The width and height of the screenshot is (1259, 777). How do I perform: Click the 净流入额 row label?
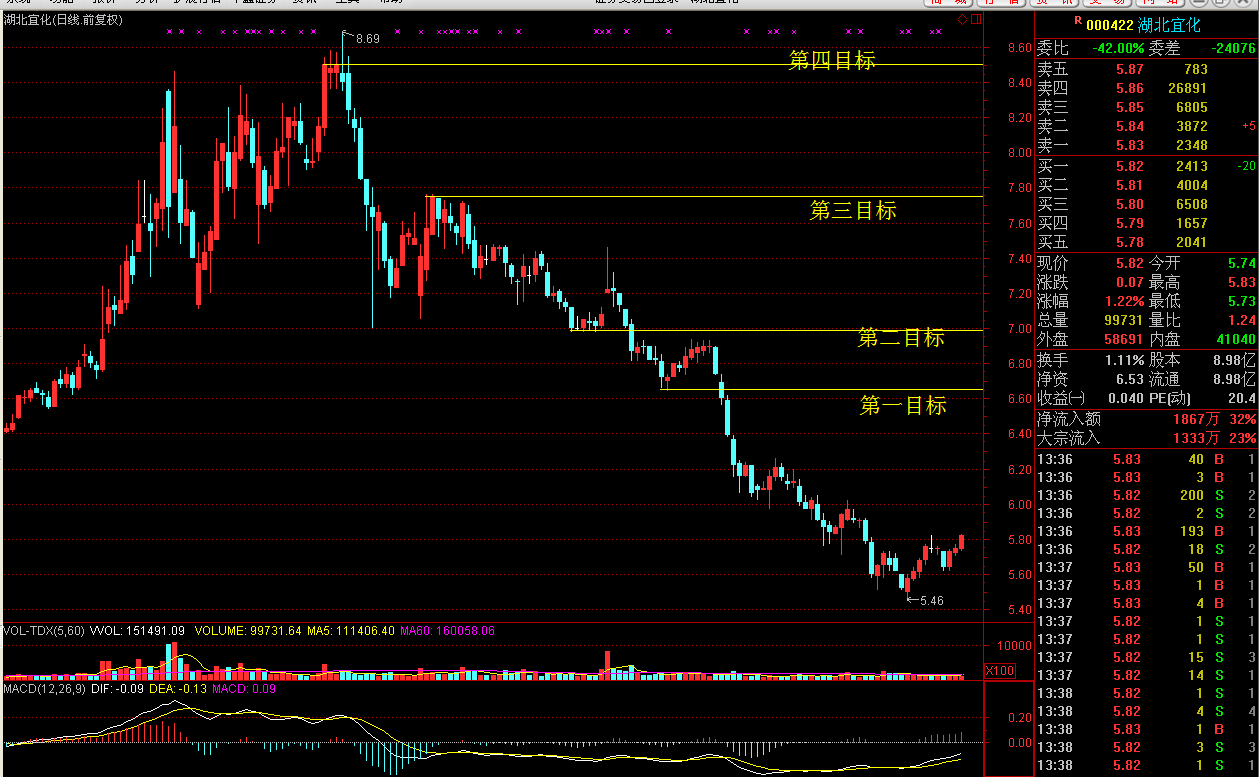click(x=1067, y=419)
